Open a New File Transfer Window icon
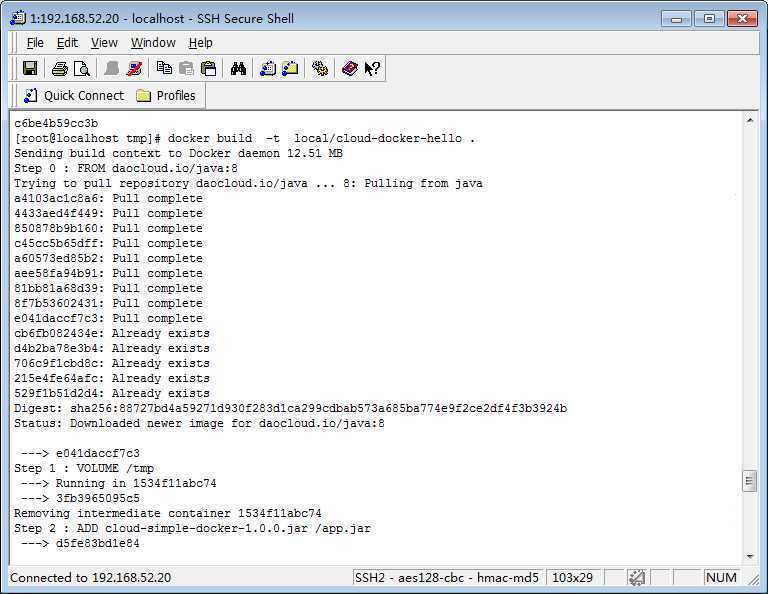 [290, 69]
